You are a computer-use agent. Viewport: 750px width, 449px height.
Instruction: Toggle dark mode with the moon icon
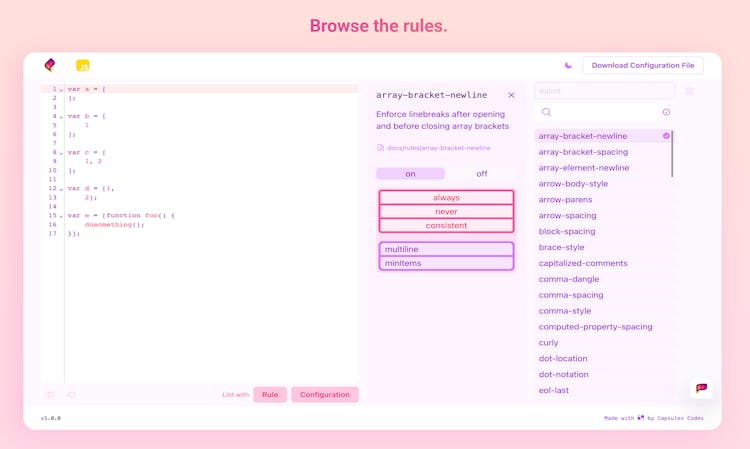click(568, 65)
